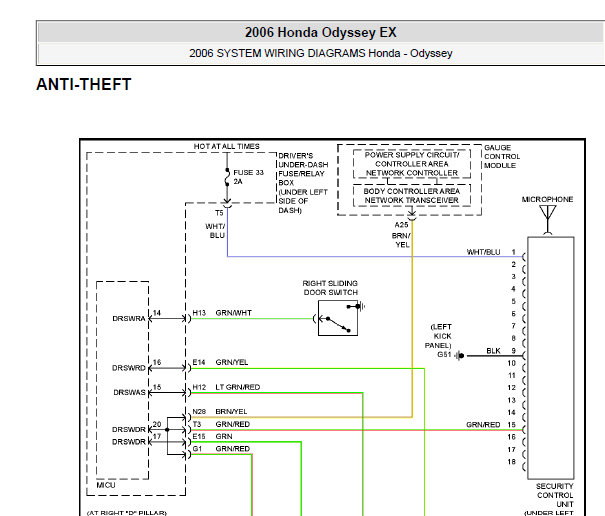Click the "GRN/WHT" wire label
The height and width of the screenshot is (516, 605).
point(233,313)
